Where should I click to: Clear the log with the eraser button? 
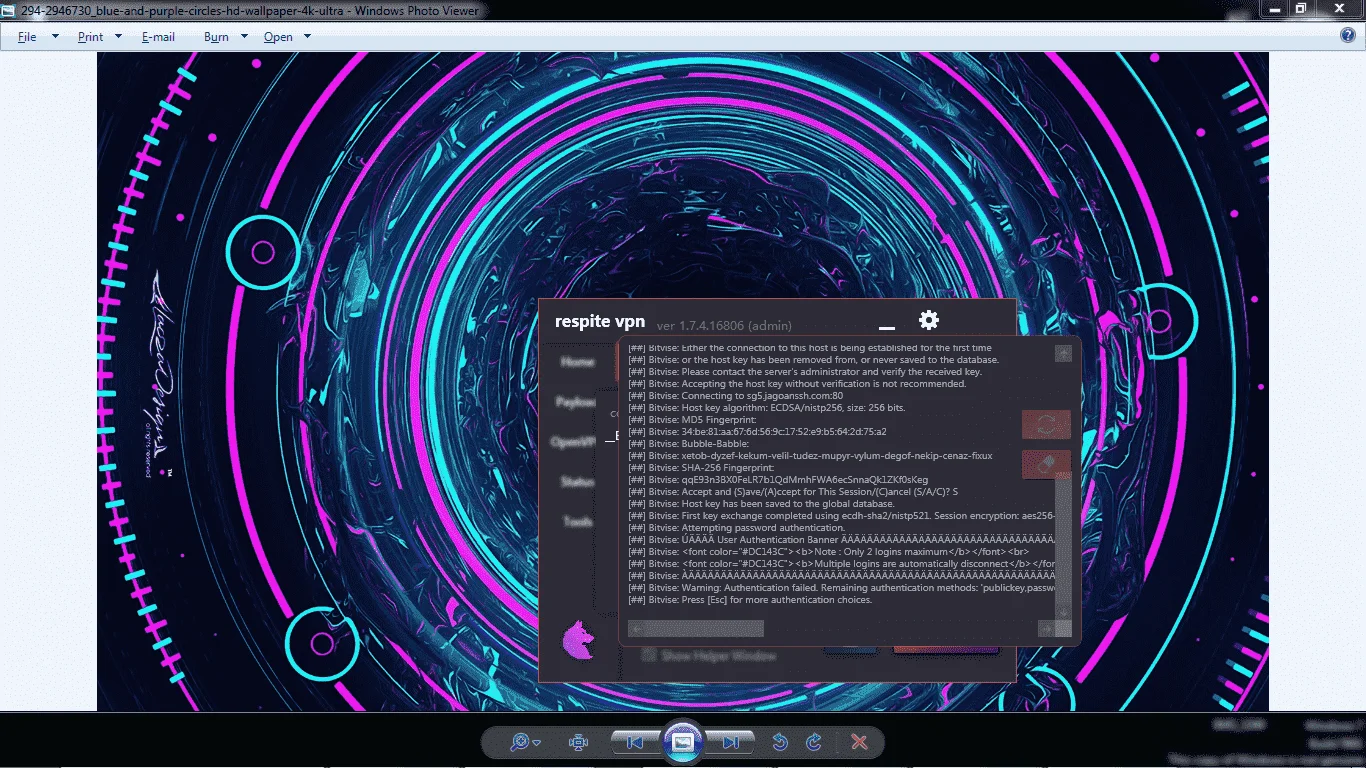coord(1046,464)
